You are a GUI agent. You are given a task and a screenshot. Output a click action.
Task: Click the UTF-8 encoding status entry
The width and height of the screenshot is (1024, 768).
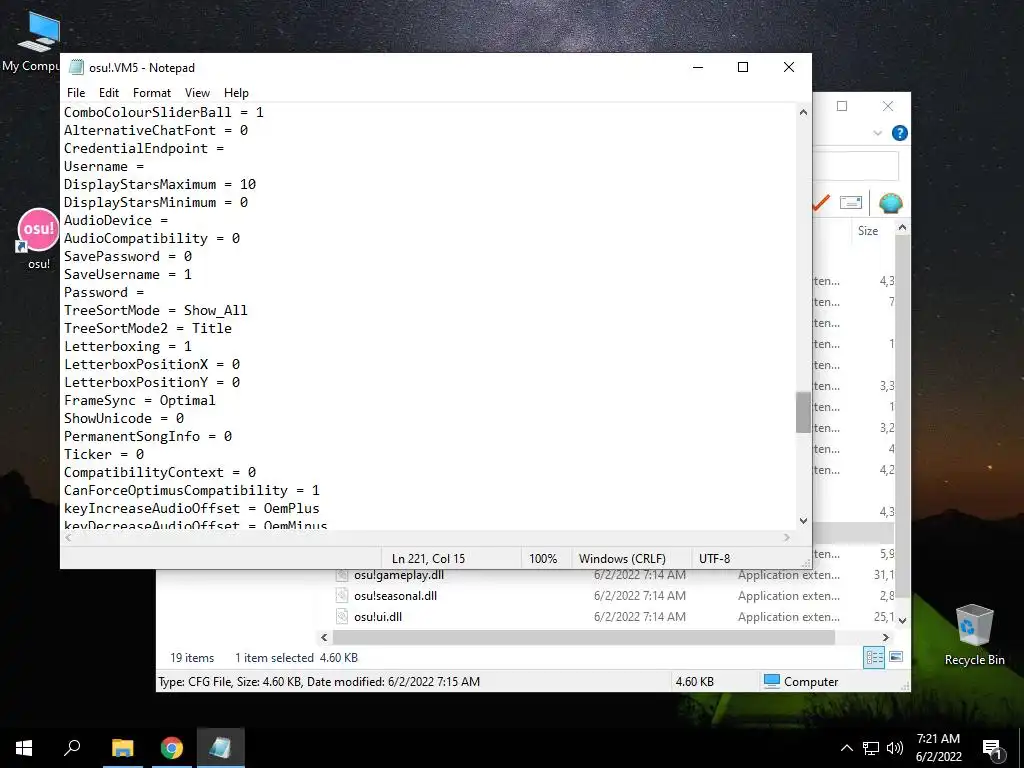(714, 559)
